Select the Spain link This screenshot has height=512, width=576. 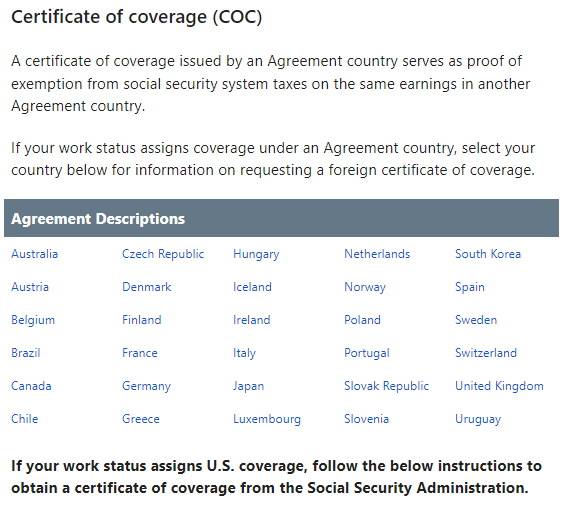pos(470,287)
